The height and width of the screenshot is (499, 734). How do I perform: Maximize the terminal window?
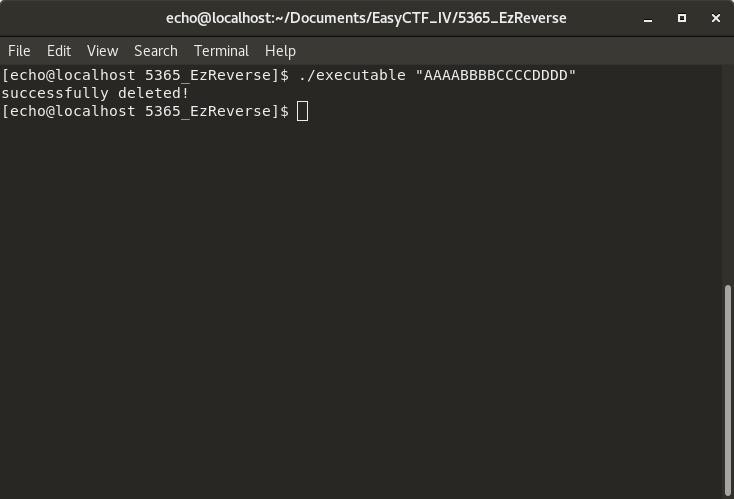pos(682,18)
